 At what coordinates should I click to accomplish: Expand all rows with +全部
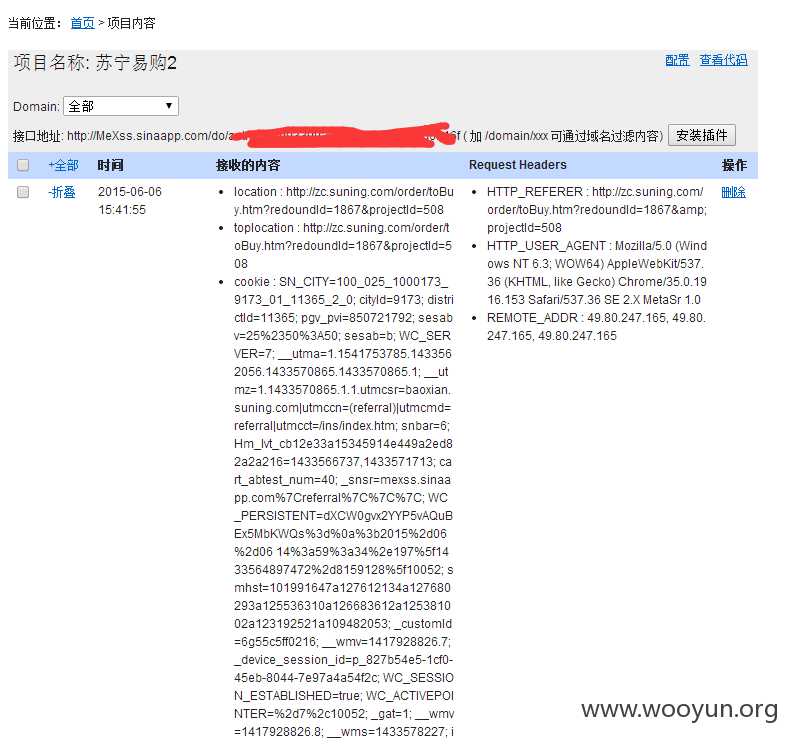point(63,165)
